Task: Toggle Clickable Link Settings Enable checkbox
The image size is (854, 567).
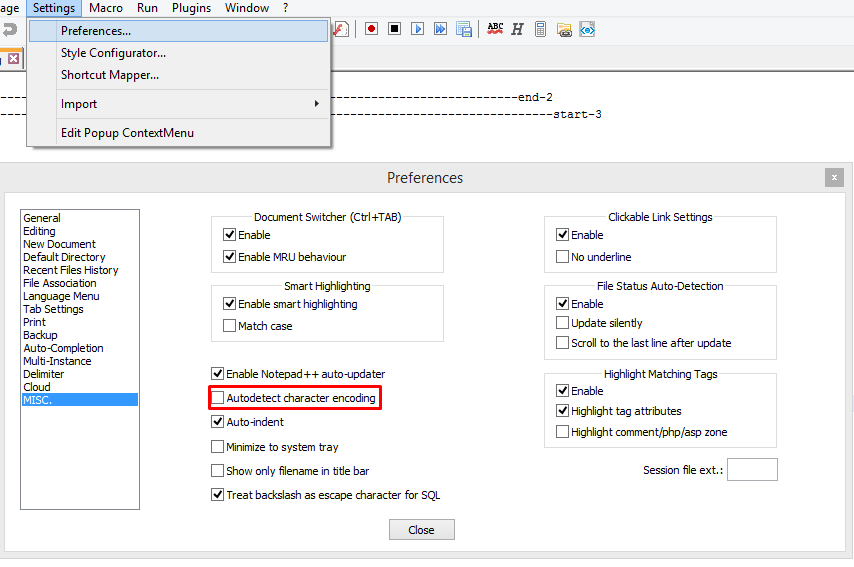Action: click(562, 235)
